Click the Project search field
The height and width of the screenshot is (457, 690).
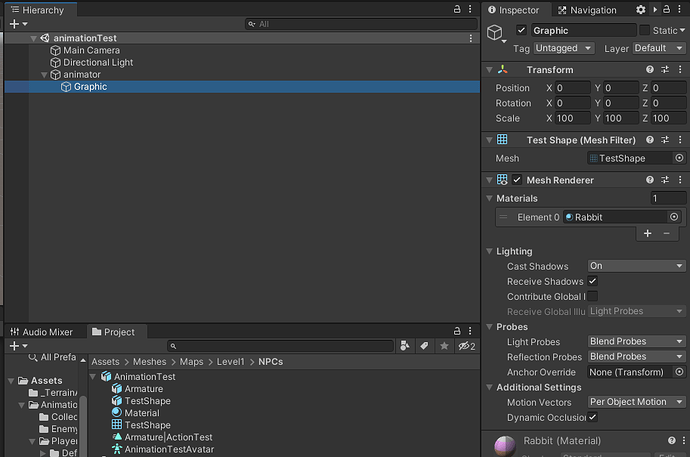[281, 346]
